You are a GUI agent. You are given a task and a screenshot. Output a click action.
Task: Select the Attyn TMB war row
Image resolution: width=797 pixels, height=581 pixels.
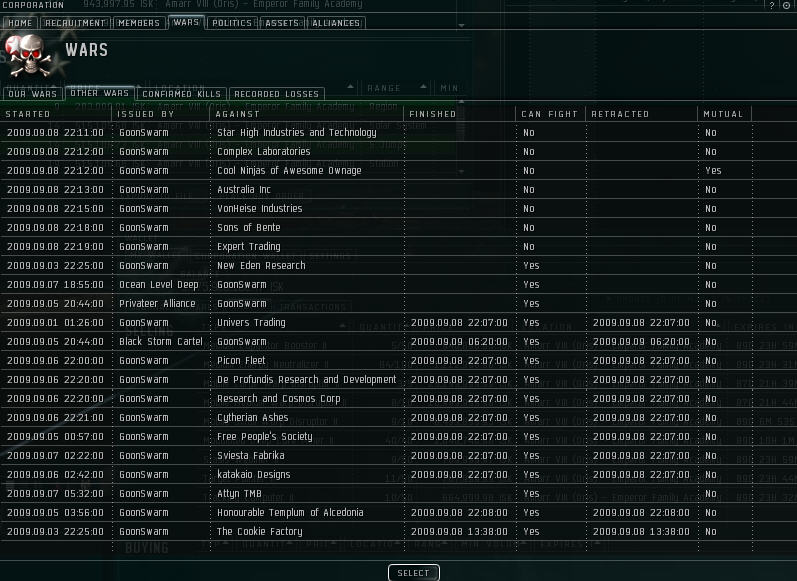coord(398,494)
